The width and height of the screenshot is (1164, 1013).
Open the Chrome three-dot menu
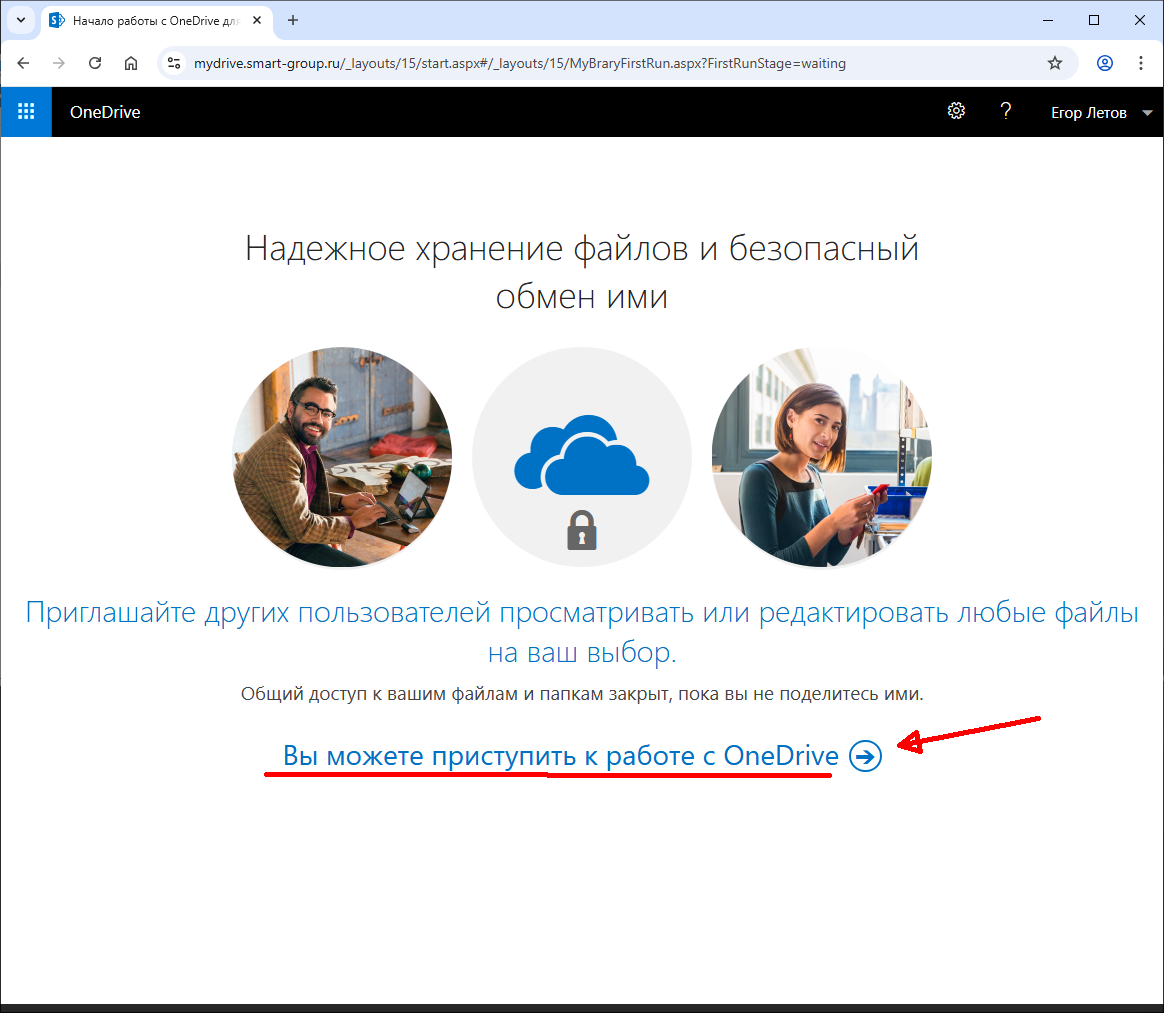(x=1141, y=63)
